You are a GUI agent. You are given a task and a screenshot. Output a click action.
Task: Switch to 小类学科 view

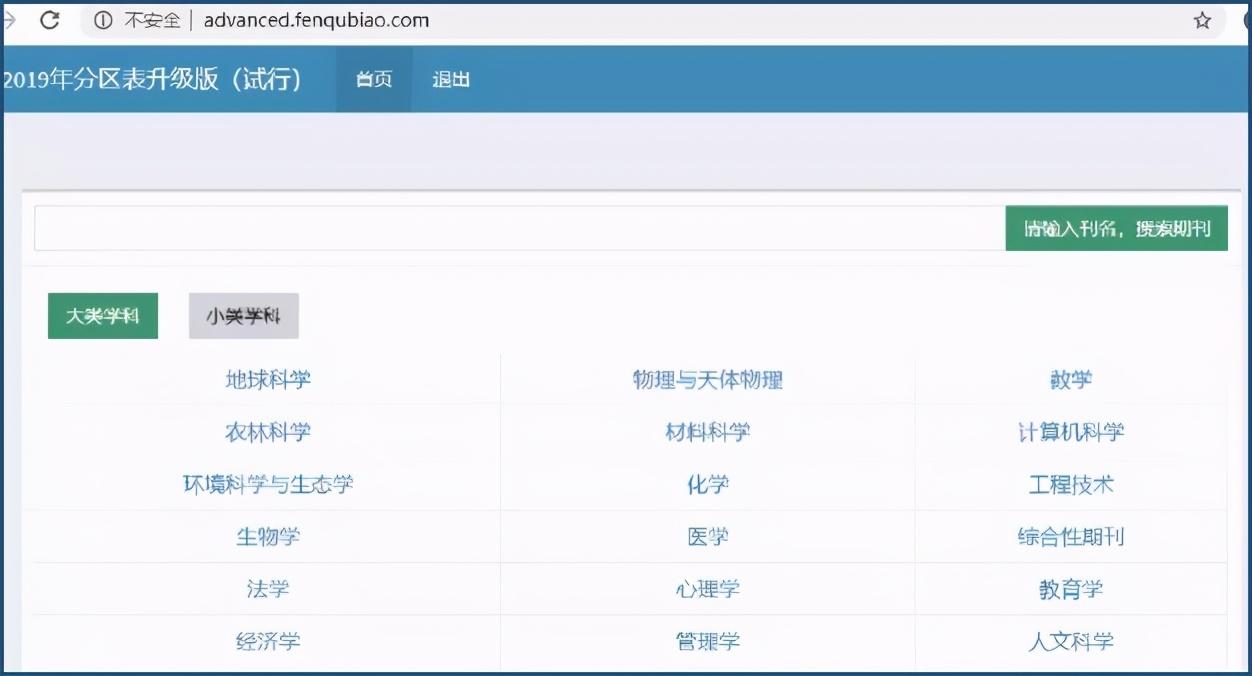pyautogui.click(x=243, y=314)
